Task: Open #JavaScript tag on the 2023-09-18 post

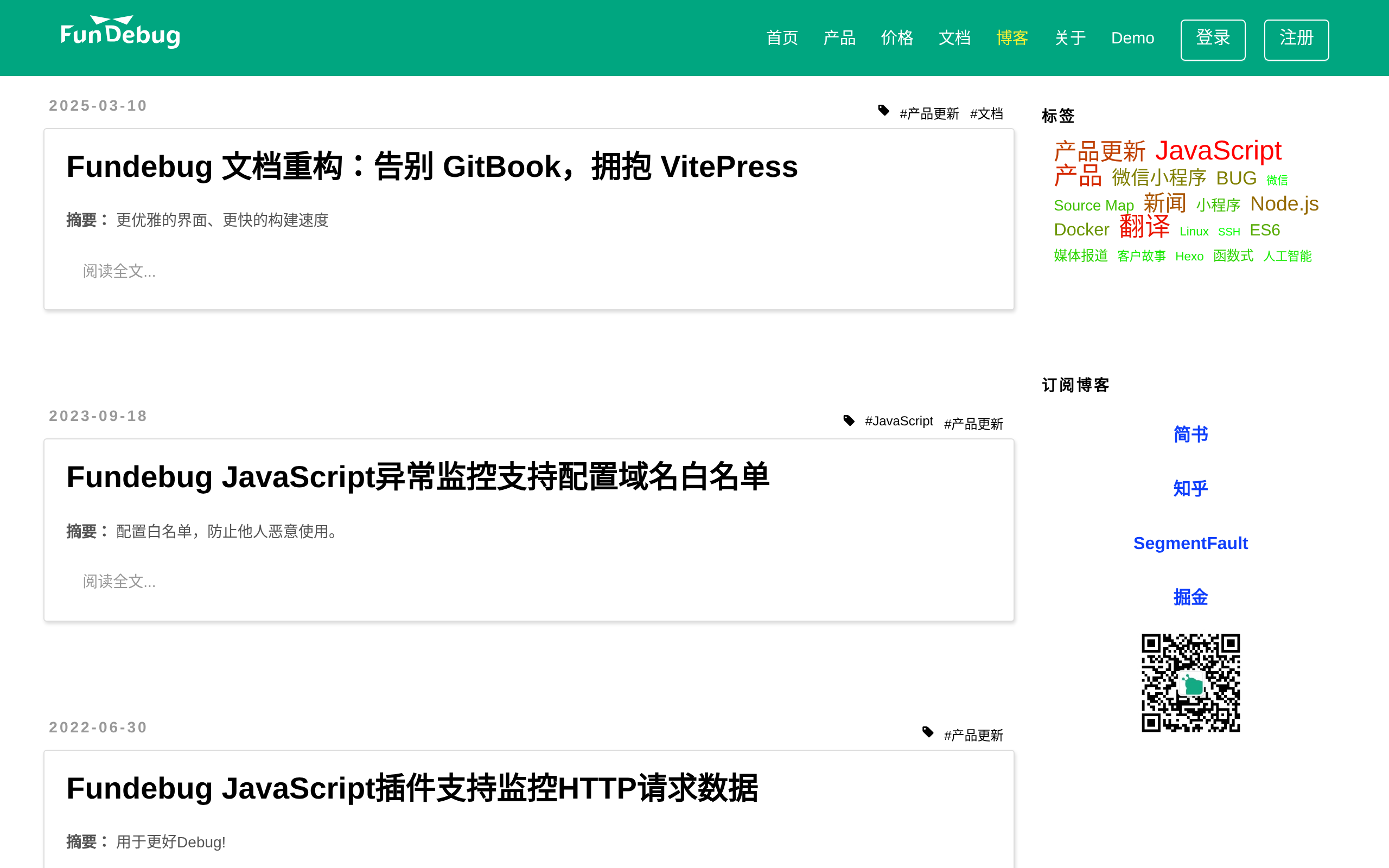Action: click(x=899, y=422)
